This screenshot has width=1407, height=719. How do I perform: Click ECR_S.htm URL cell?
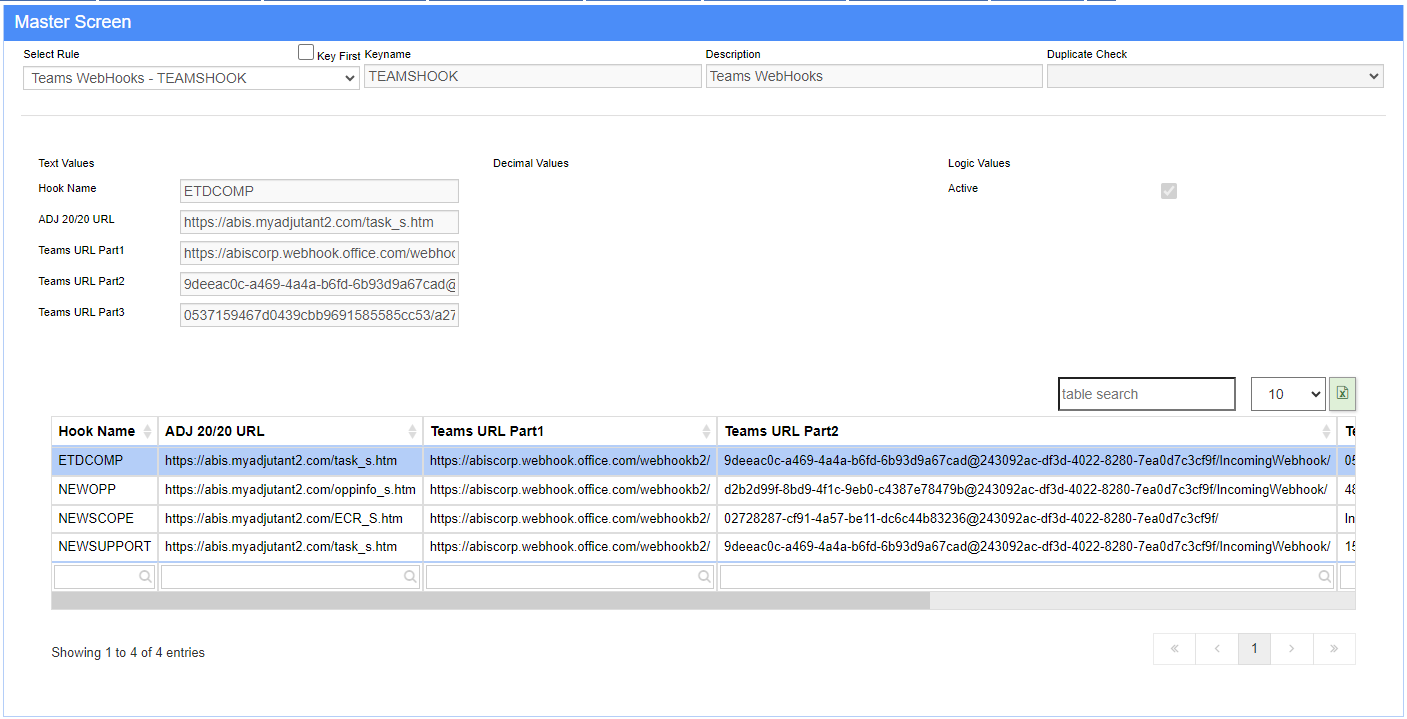290,519
